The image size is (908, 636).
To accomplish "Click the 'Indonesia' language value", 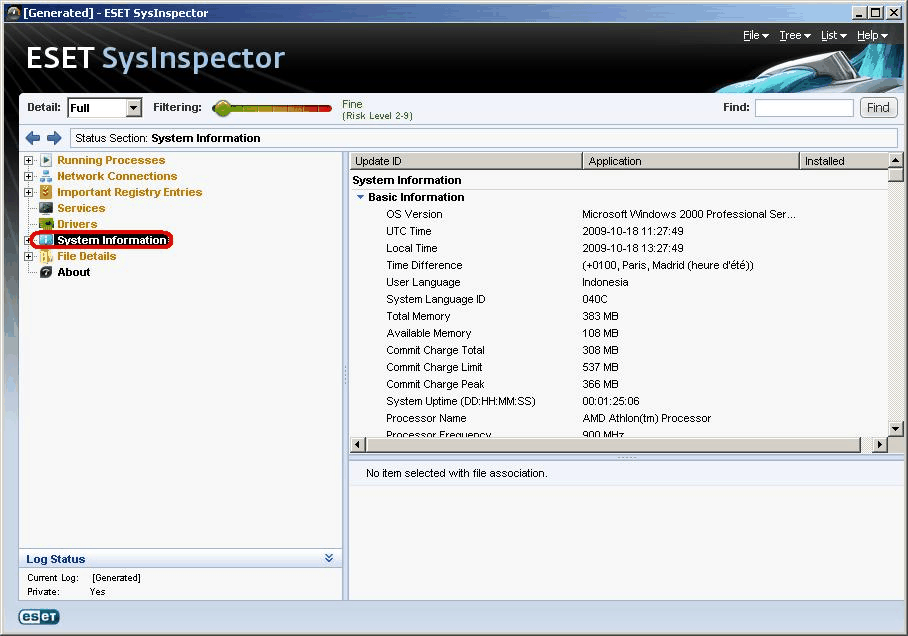I will click(x=605, y=282).
